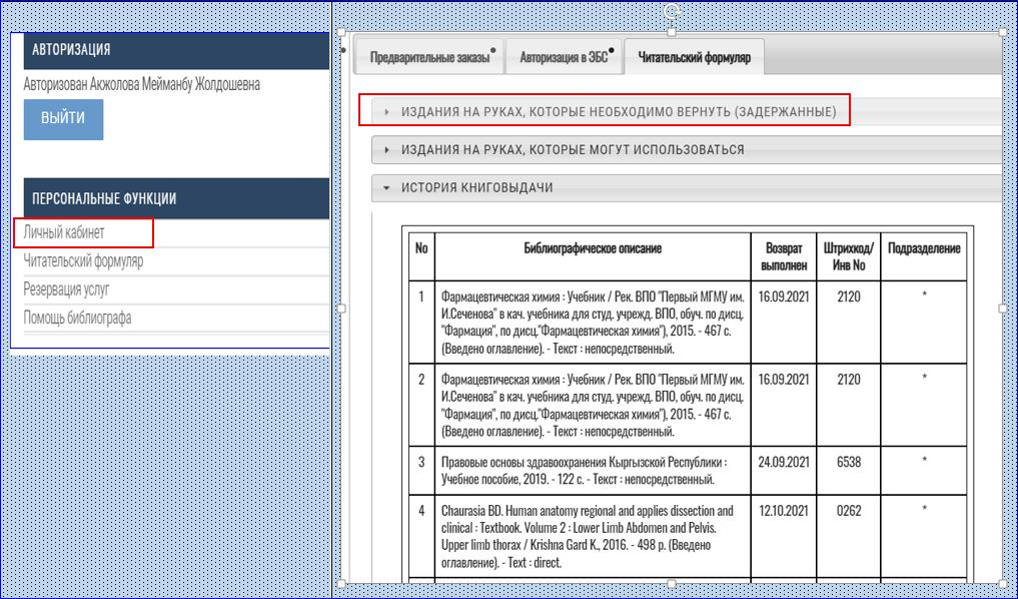Switch to 'Авторизация в ЭБС' tab

564,58
